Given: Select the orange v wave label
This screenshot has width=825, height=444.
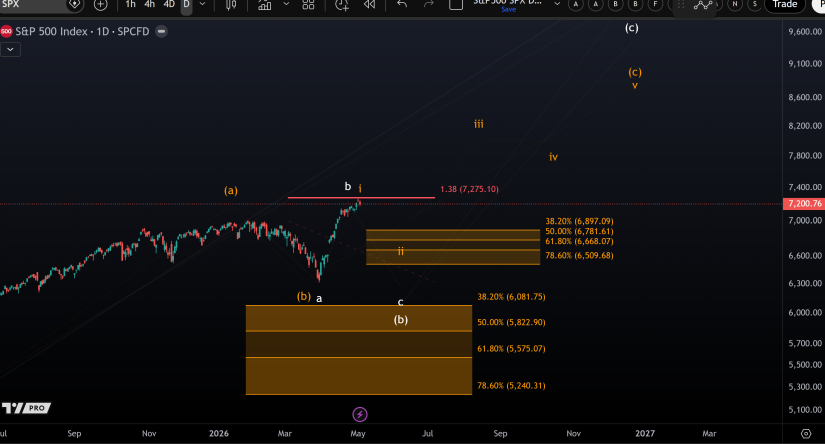Looking at the screenshot, I should pos(635,85).
